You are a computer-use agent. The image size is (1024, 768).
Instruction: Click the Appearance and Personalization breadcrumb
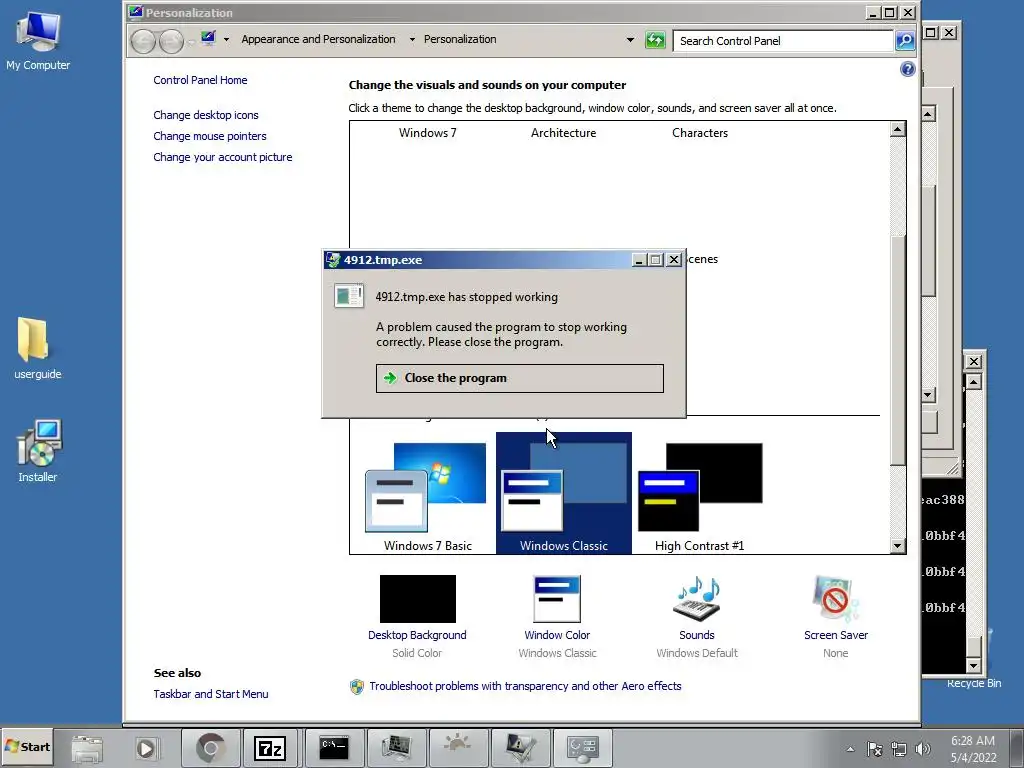coord(318,39)
